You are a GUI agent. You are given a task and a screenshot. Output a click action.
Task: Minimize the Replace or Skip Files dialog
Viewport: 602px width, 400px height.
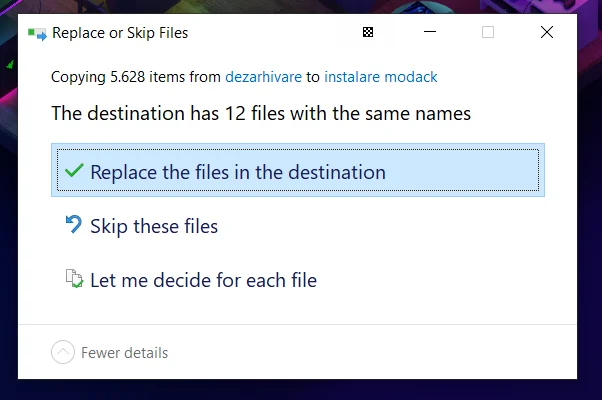pos(430,32)
